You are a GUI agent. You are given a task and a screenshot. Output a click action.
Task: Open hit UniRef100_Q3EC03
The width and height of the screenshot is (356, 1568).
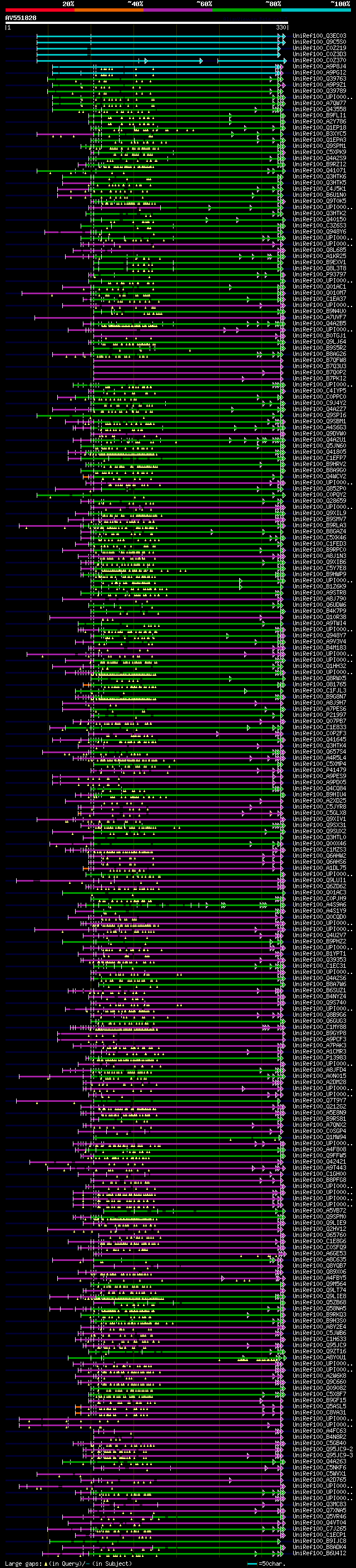tap(319, 36)
